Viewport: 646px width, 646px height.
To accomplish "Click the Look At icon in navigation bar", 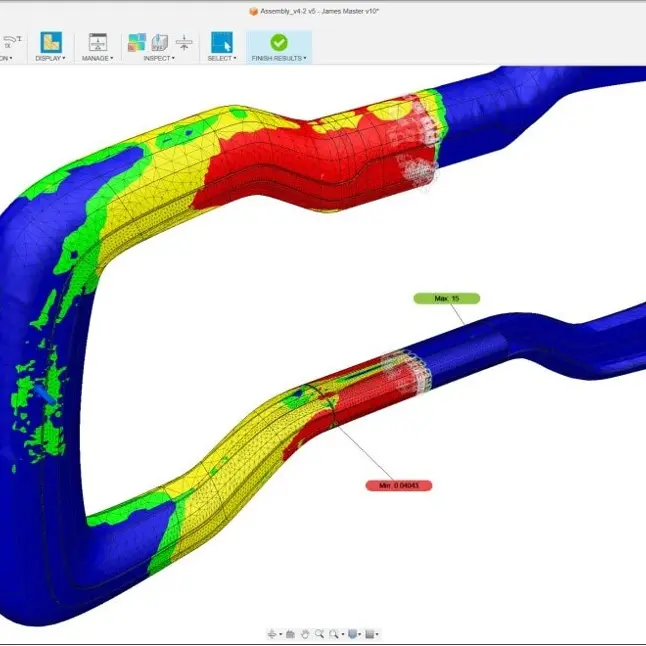I will click(290, 634).
